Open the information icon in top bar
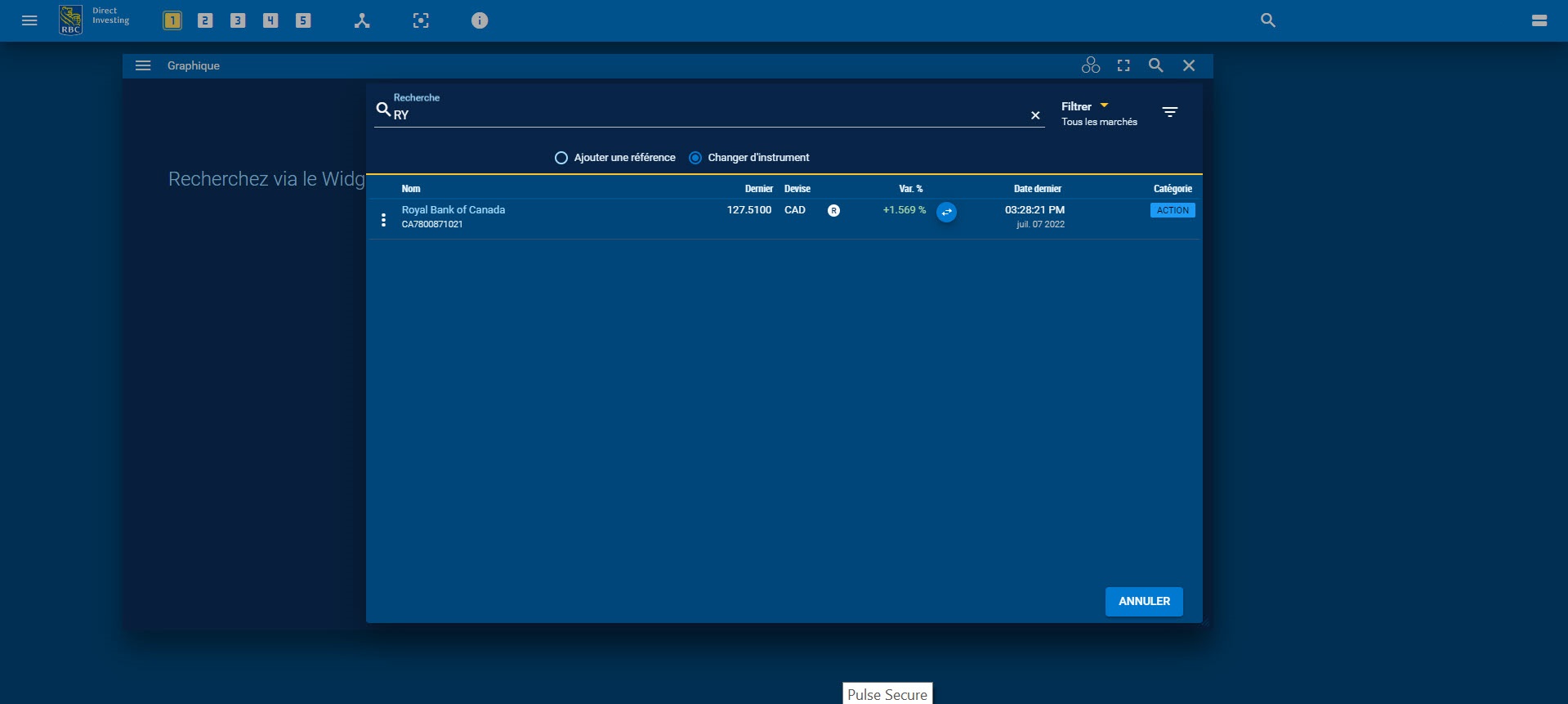 tap(480, 20)
